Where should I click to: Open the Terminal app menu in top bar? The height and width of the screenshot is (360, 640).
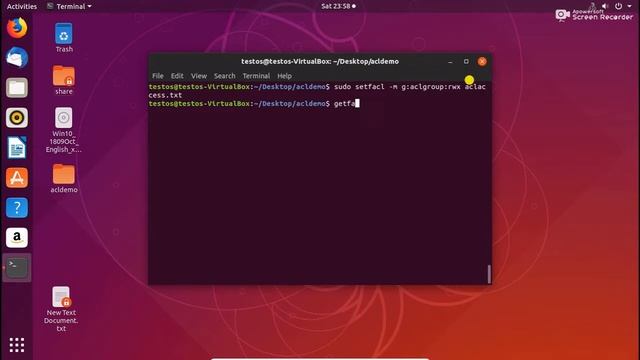(x=69, y=6)
